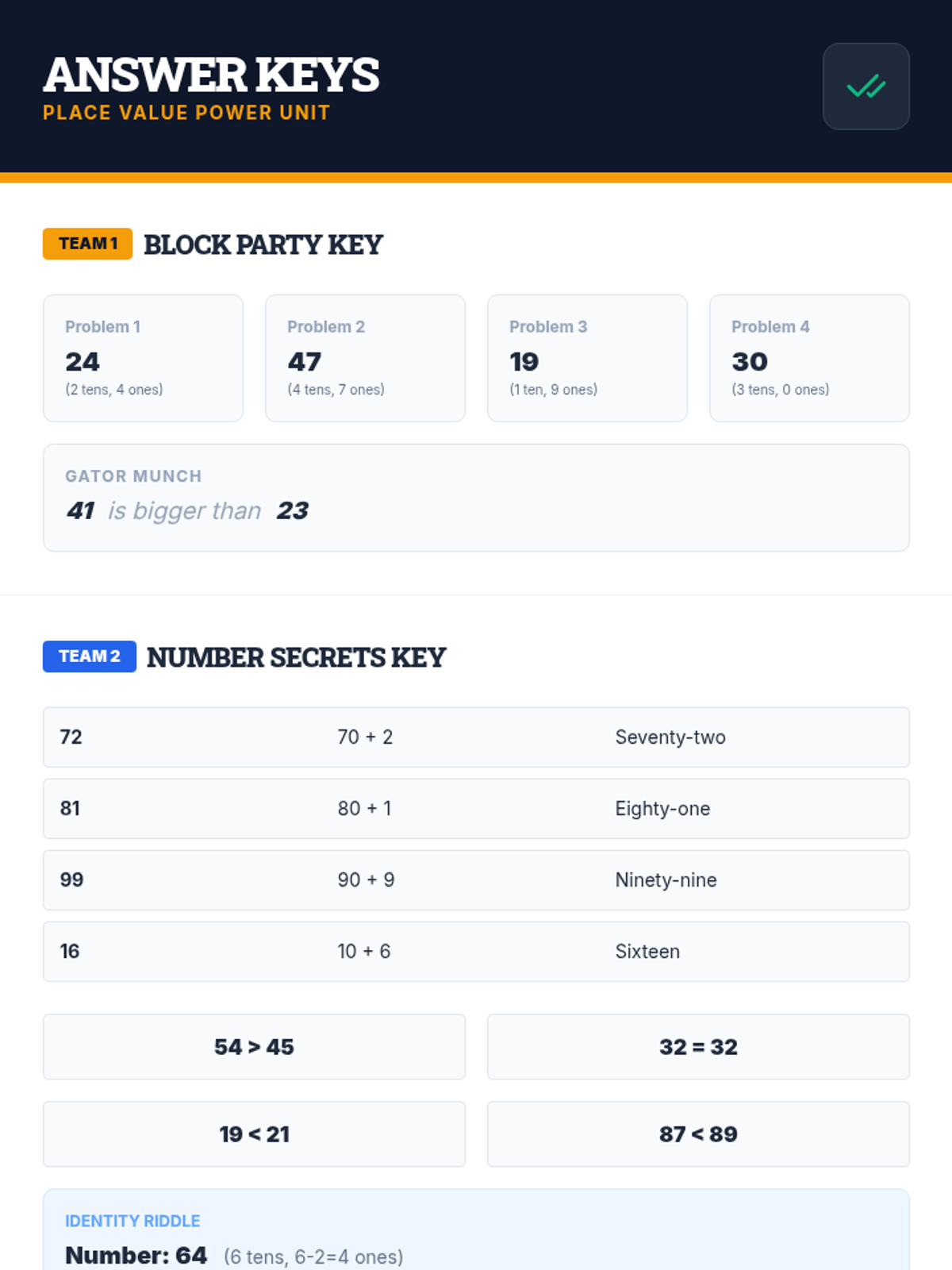The image size is (952, 1270).
Task: Click the green double-checkmark icon
Action: pyautogui.click(x=866, y=86)
